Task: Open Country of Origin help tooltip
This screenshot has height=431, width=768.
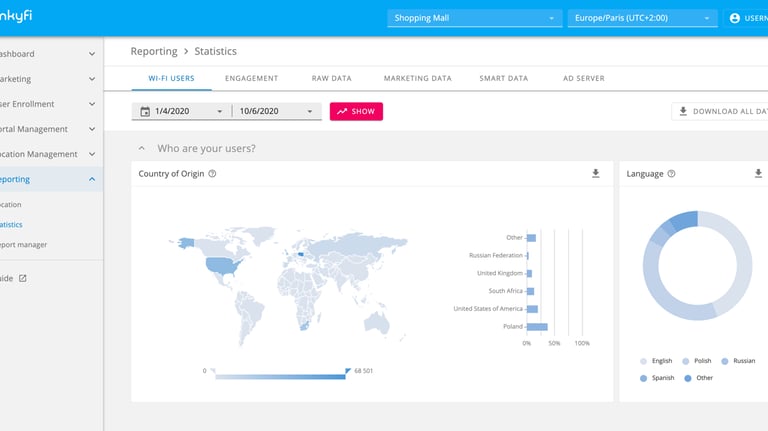Action: pos(212,174)
